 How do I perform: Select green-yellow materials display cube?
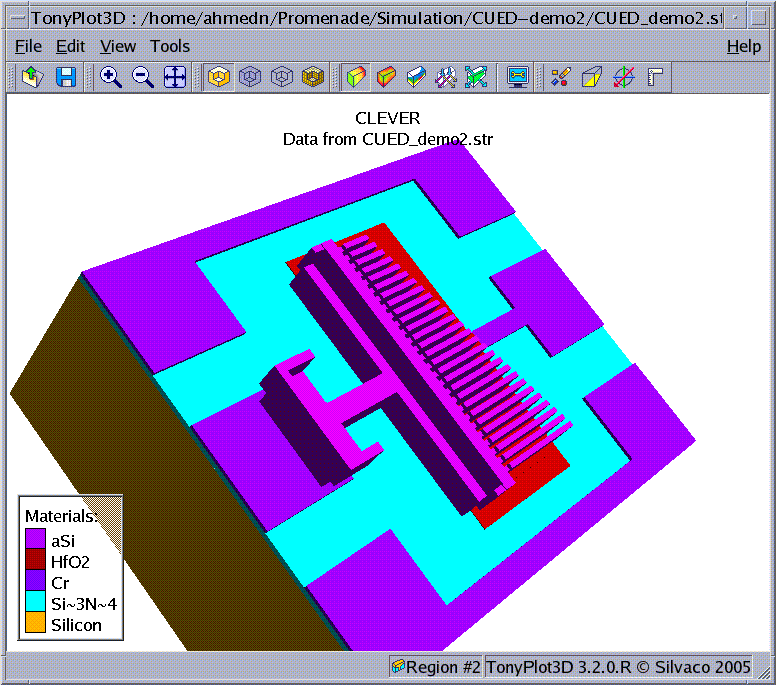pos(356,77)
